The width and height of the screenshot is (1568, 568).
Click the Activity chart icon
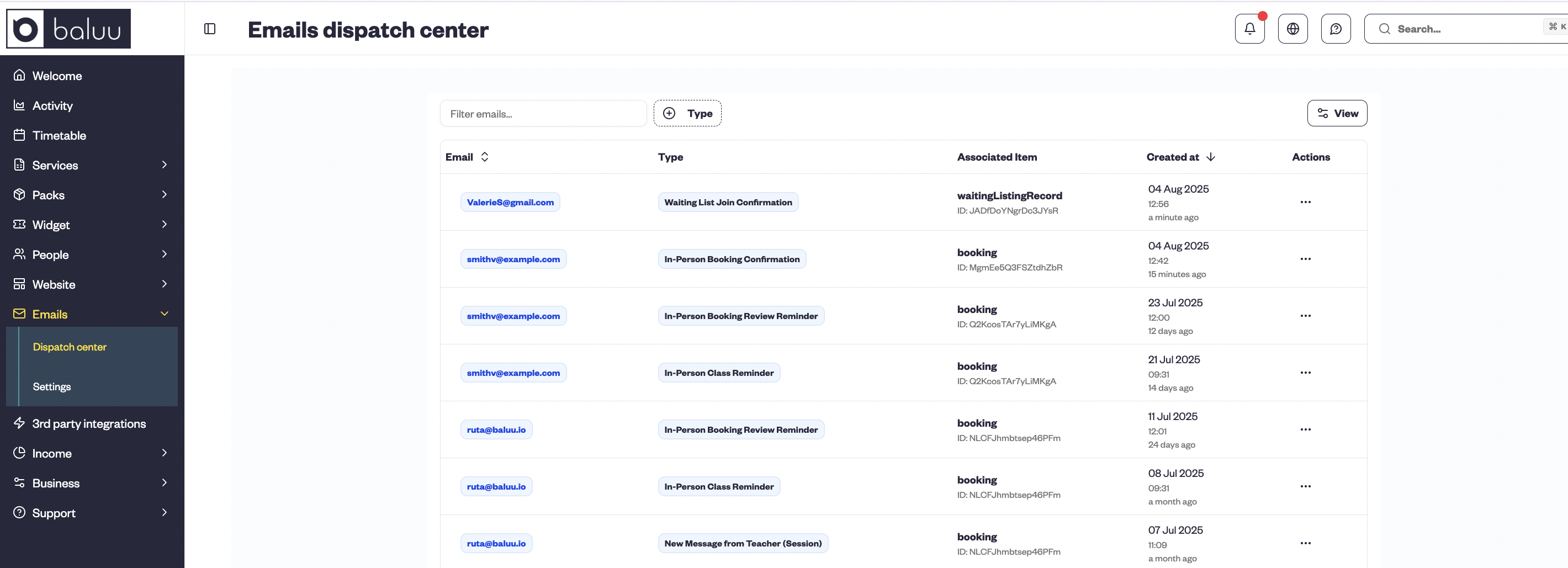tap(19, 105)
